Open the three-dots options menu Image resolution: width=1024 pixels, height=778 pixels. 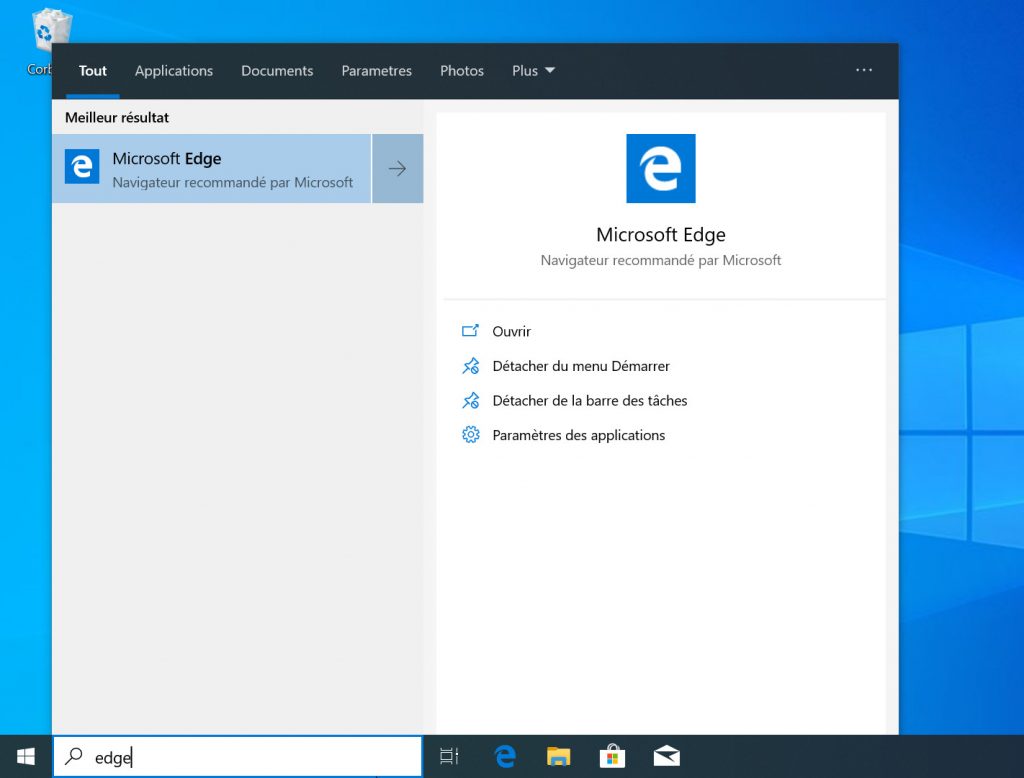[x=864, y=70]
